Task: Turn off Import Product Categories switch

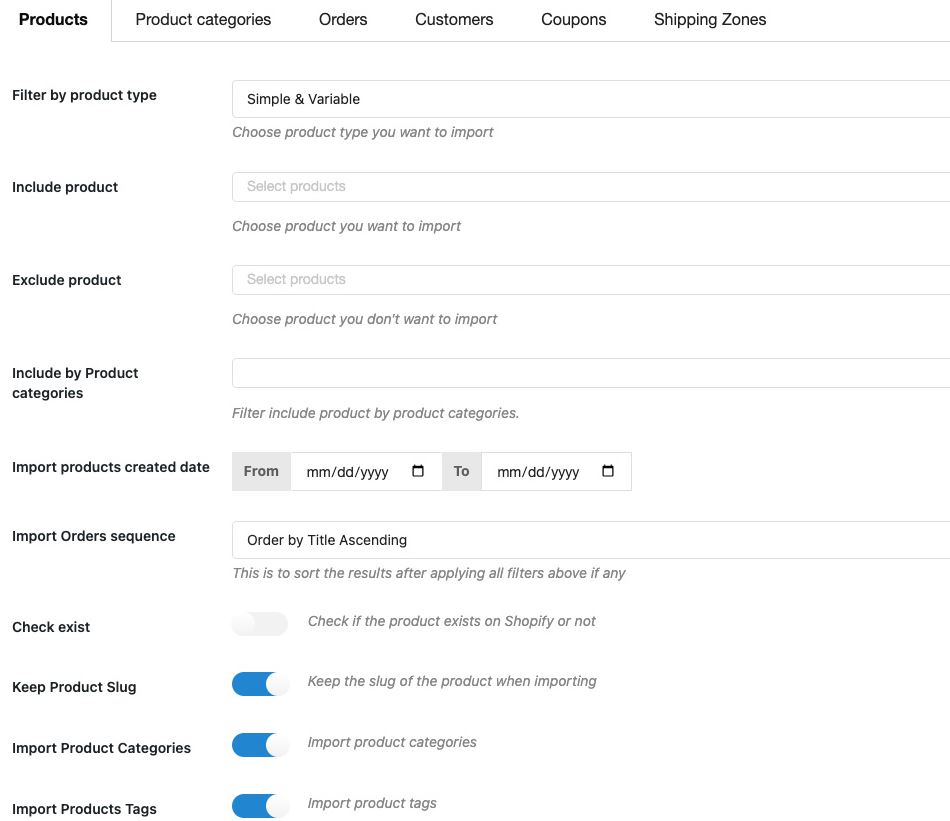Action: coord(260,745)
